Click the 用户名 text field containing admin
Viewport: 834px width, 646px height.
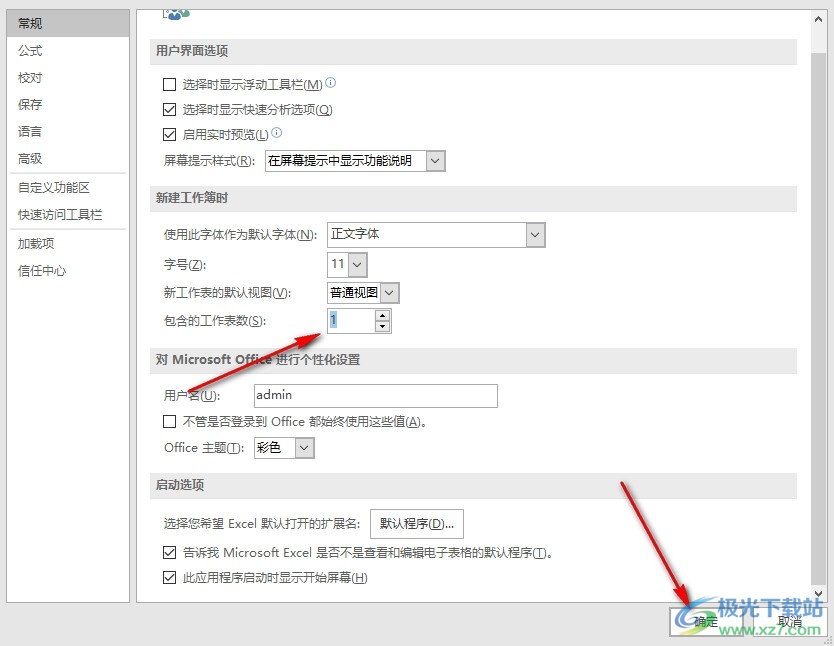(375, 396)
